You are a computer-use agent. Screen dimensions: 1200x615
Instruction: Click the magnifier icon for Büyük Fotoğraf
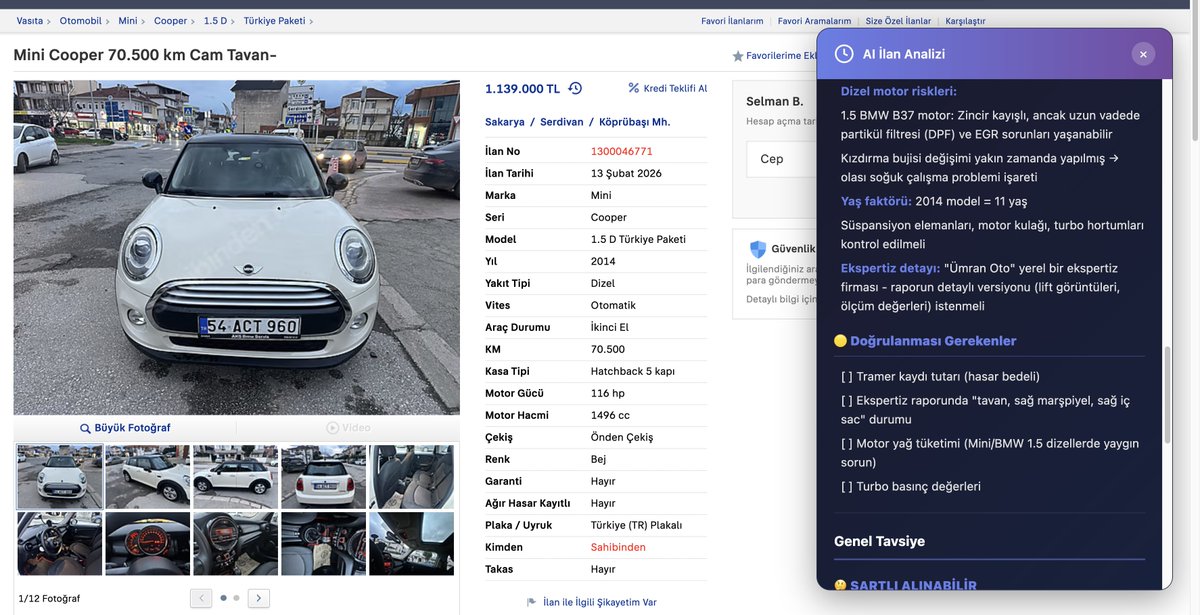point(85,428)
